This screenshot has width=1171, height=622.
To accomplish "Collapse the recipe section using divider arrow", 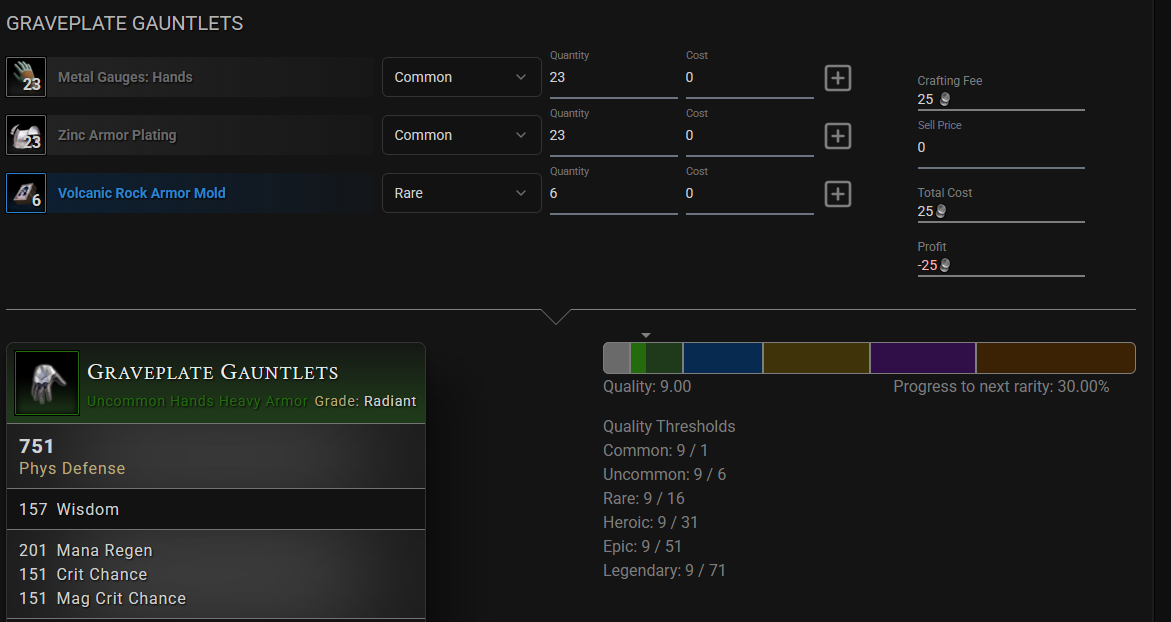I will point(556,316).
